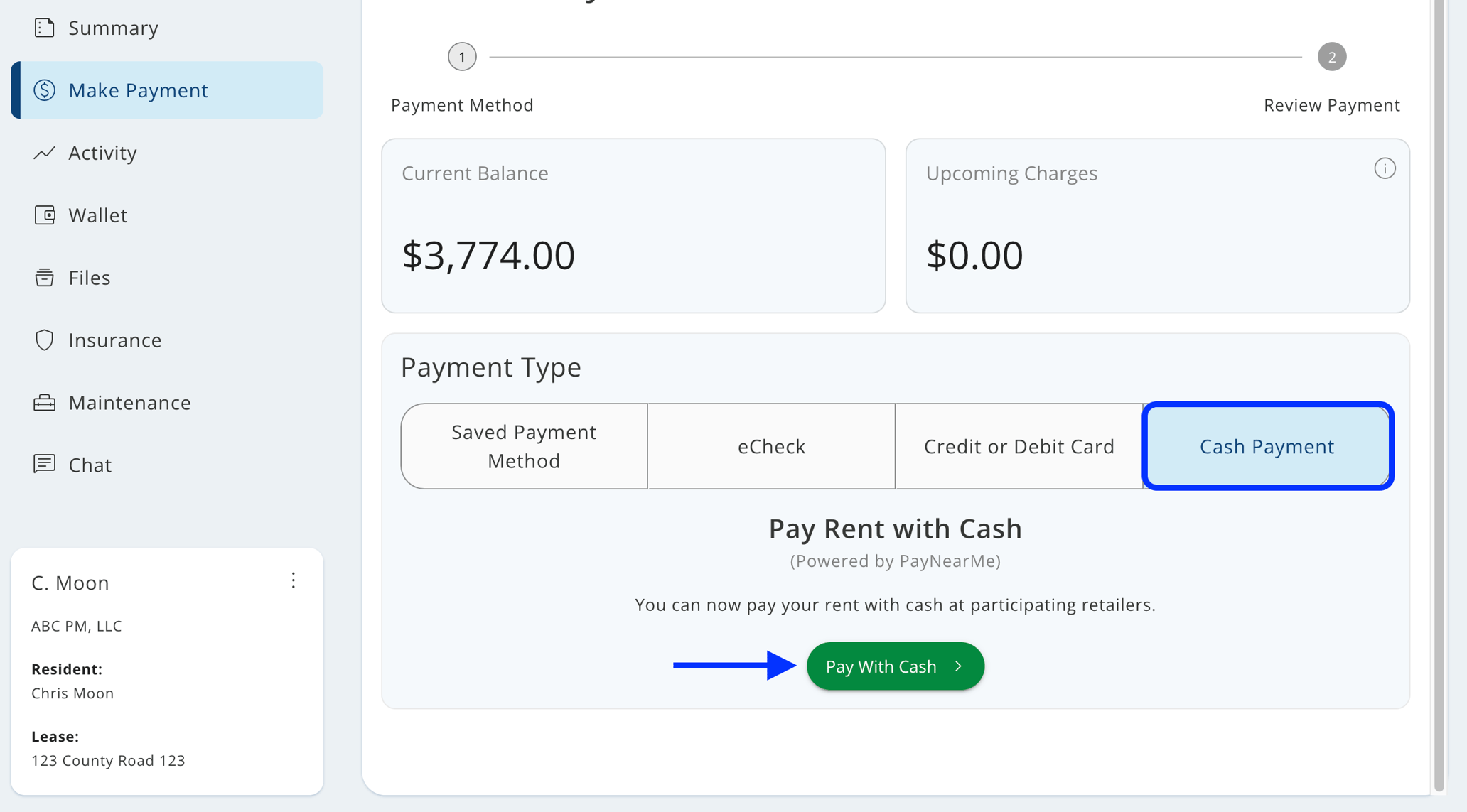Select the Files archive icon
This screenshot has height=812, width=1467.
pyautogui.click(x=45, y=277)
